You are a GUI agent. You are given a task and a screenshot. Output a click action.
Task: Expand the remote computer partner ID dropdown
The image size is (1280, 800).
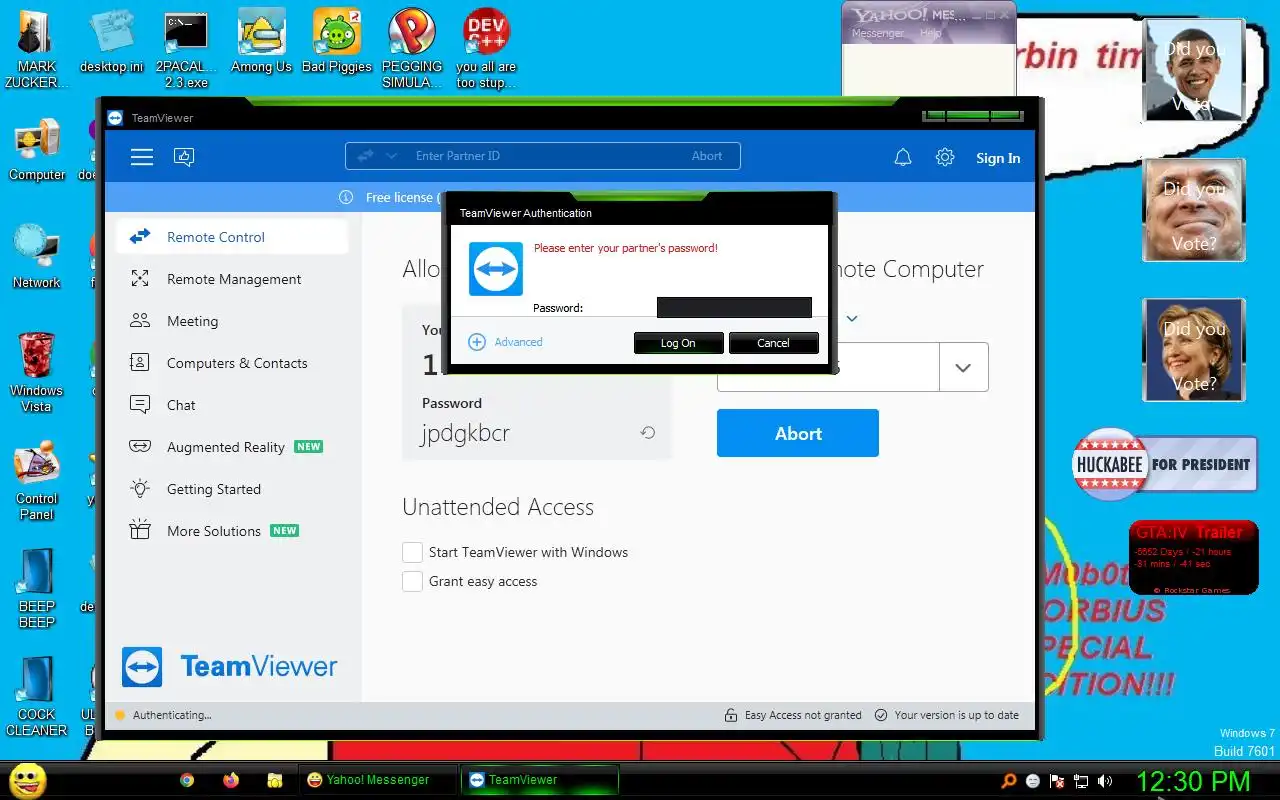point(963,367)
